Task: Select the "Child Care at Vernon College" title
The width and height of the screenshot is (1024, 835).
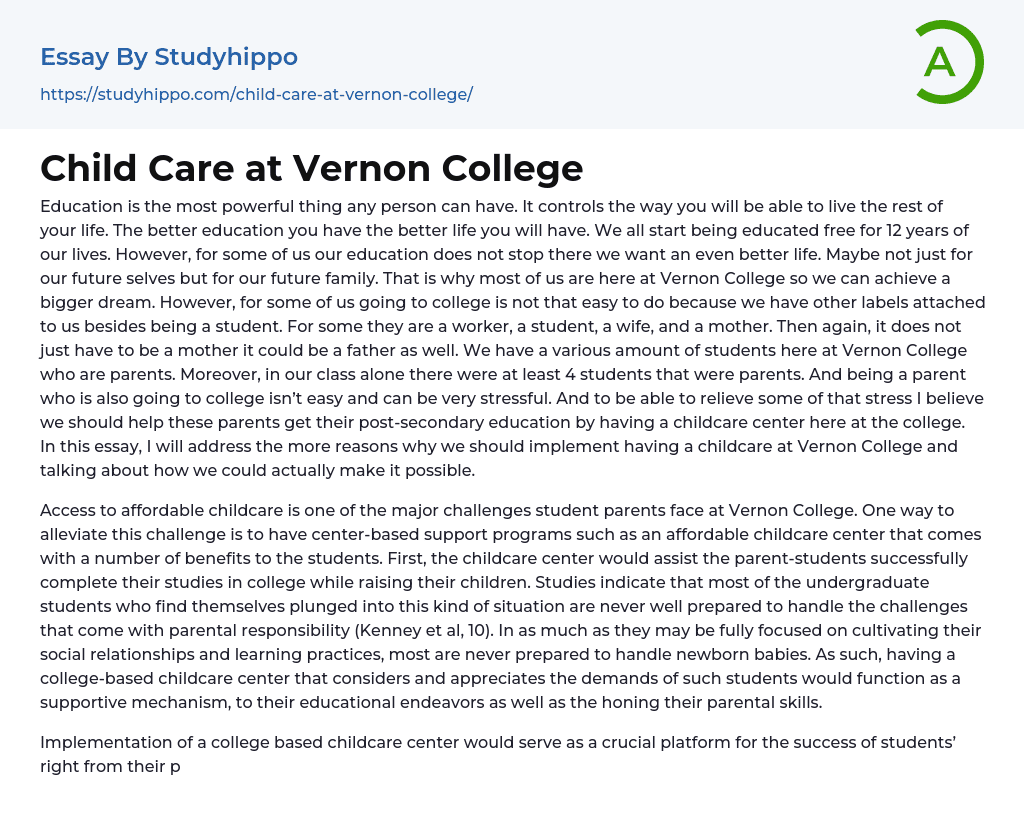Action: [311, 167]
